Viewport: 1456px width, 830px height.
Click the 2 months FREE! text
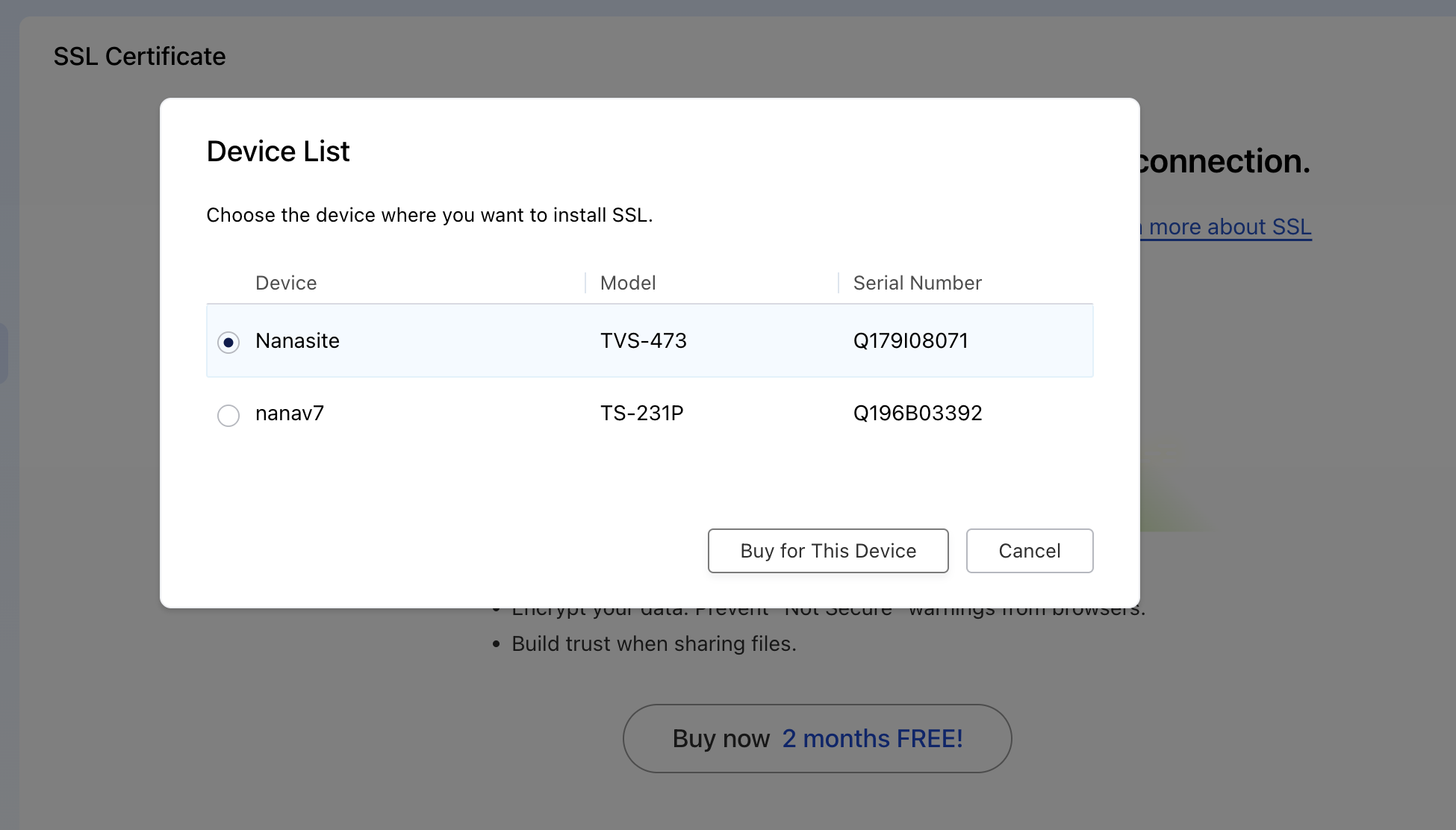tap(872, 738)
